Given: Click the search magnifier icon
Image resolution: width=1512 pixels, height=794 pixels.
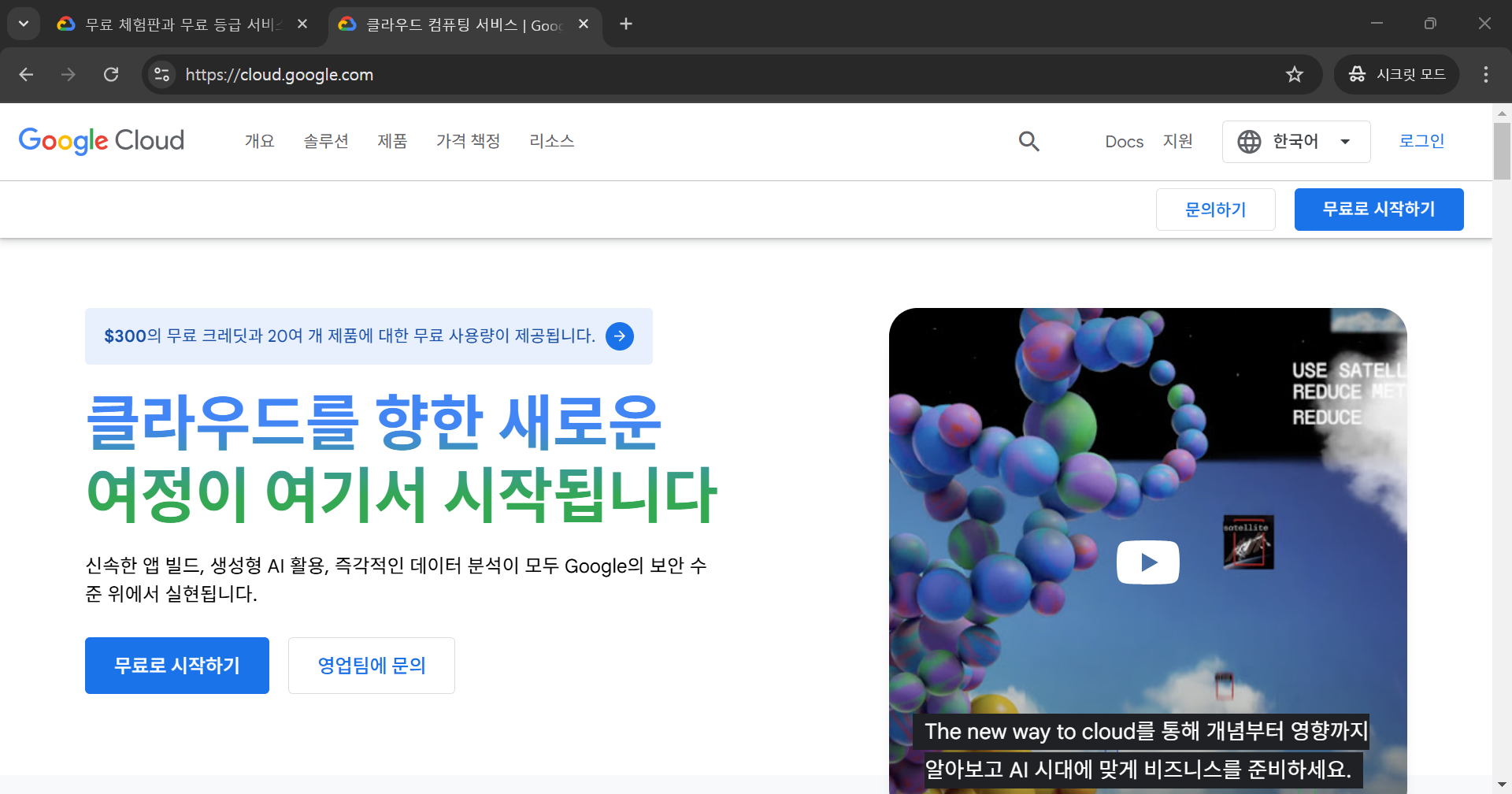Looking at the screenshot, I should click(1029, 141).
